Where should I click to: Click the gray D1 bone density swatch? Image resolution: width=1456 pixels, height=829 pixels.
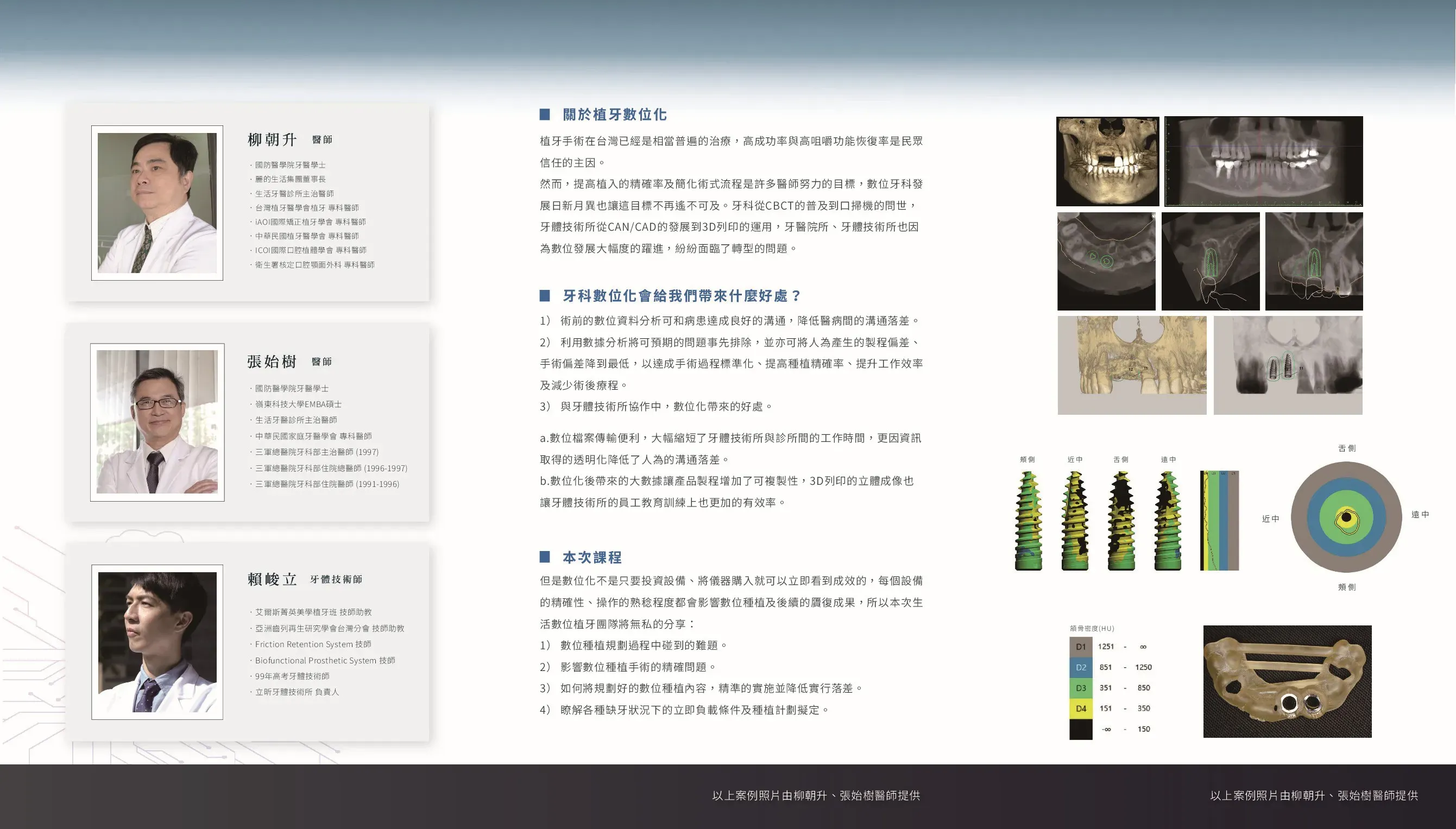point(1080,646)
